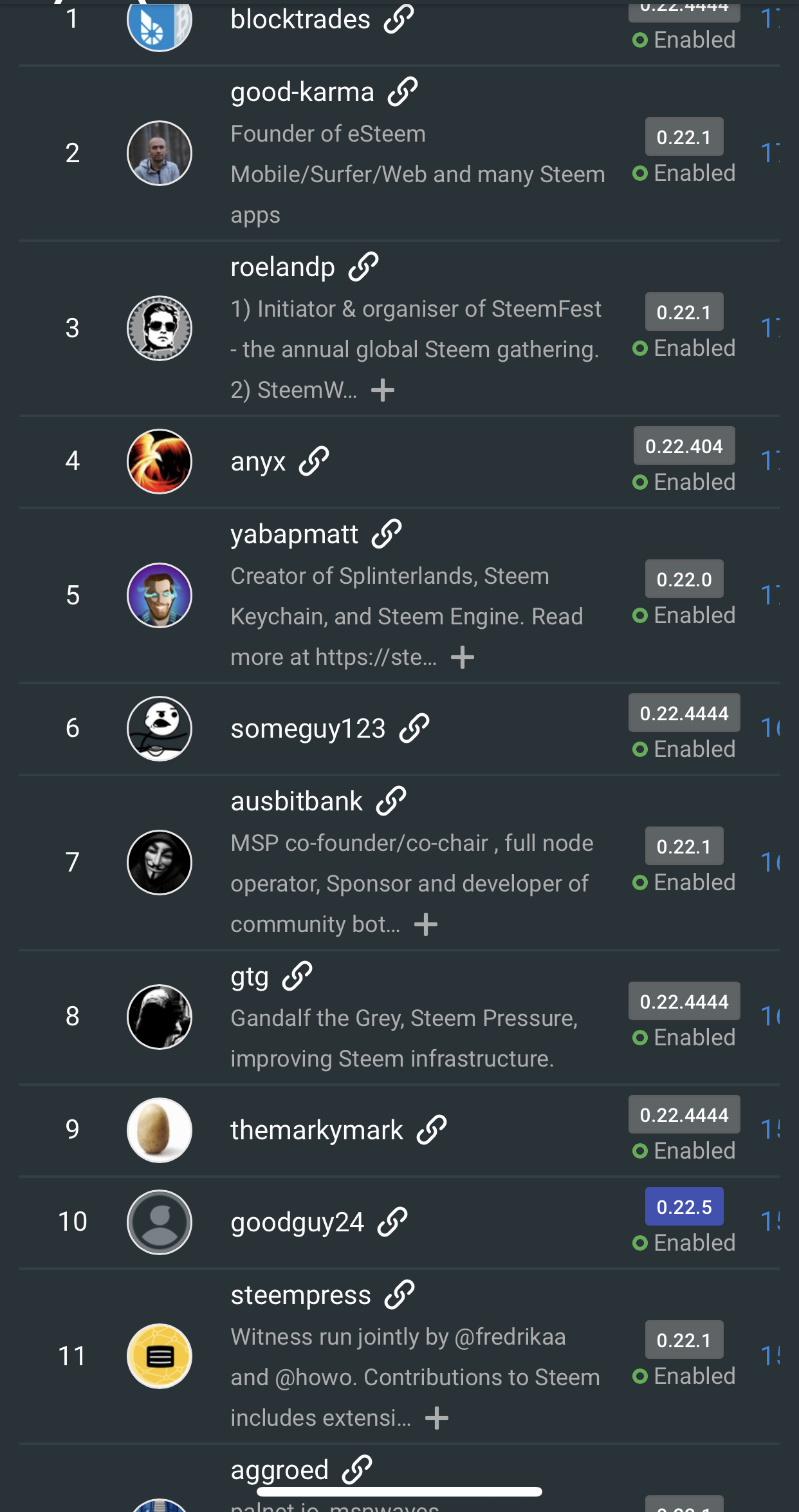This screenshot has width=799, height=1512.
Task: Open the chain link icon next to anyx
Action: point(314,462)
